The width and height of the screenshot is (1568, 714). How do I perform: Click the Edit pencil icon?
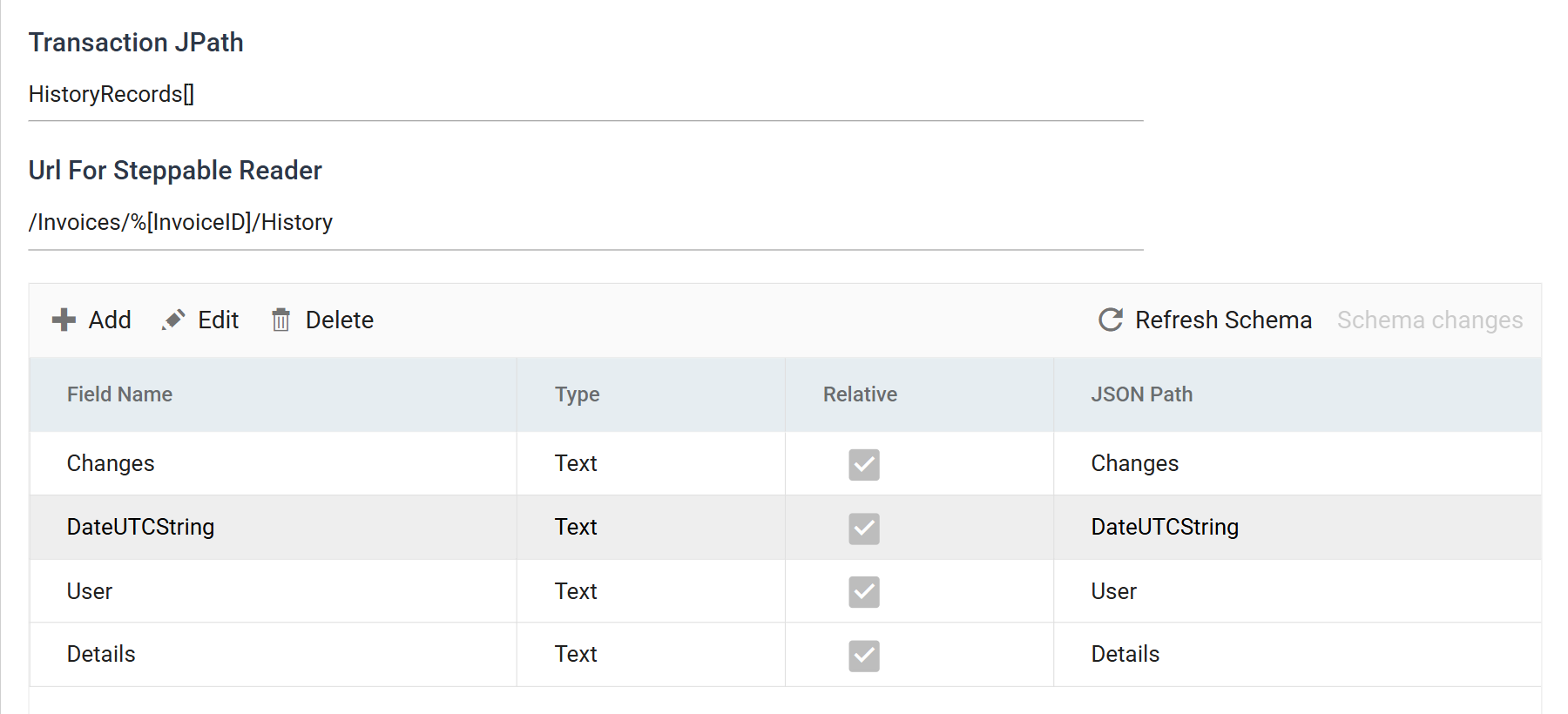(x=173, y=320)
